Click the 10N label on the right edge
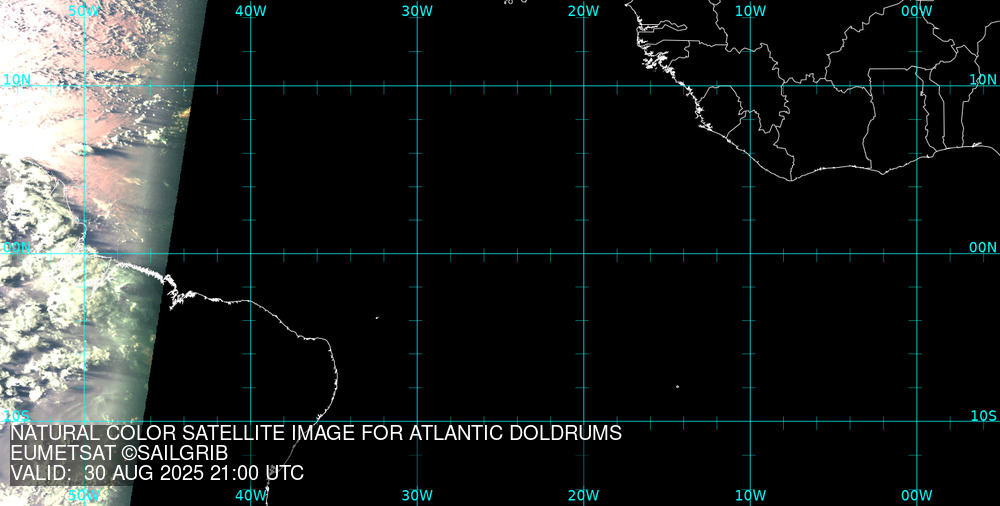 click(x=983, y=80)
